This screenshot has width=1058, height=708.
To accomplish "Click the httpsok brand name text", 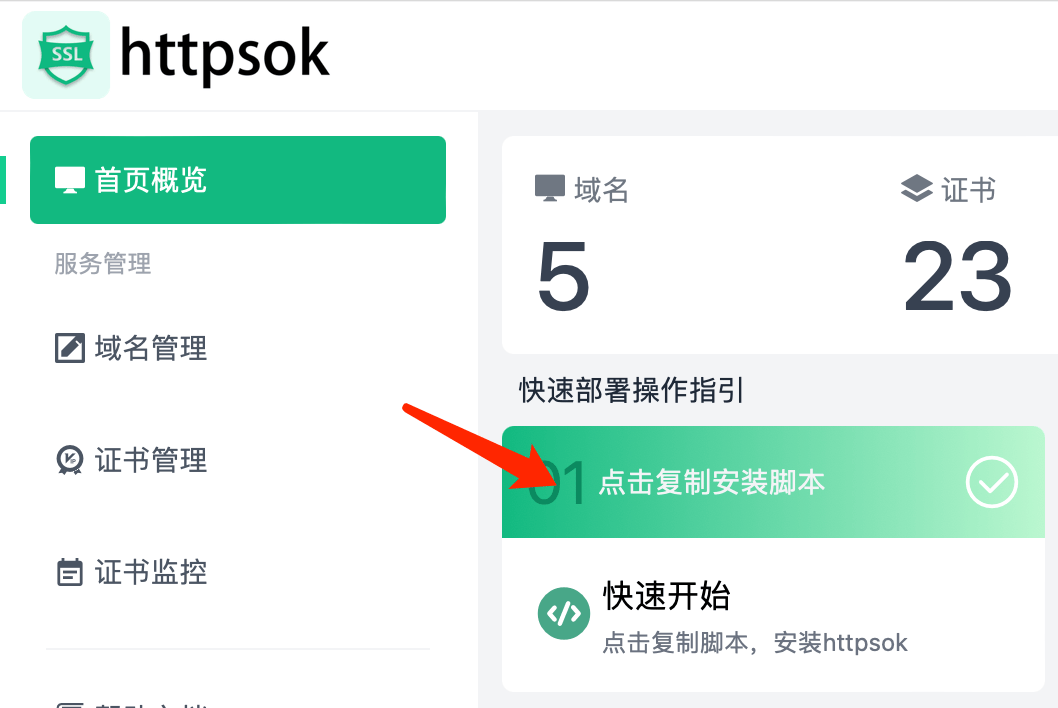I will 224,53.
